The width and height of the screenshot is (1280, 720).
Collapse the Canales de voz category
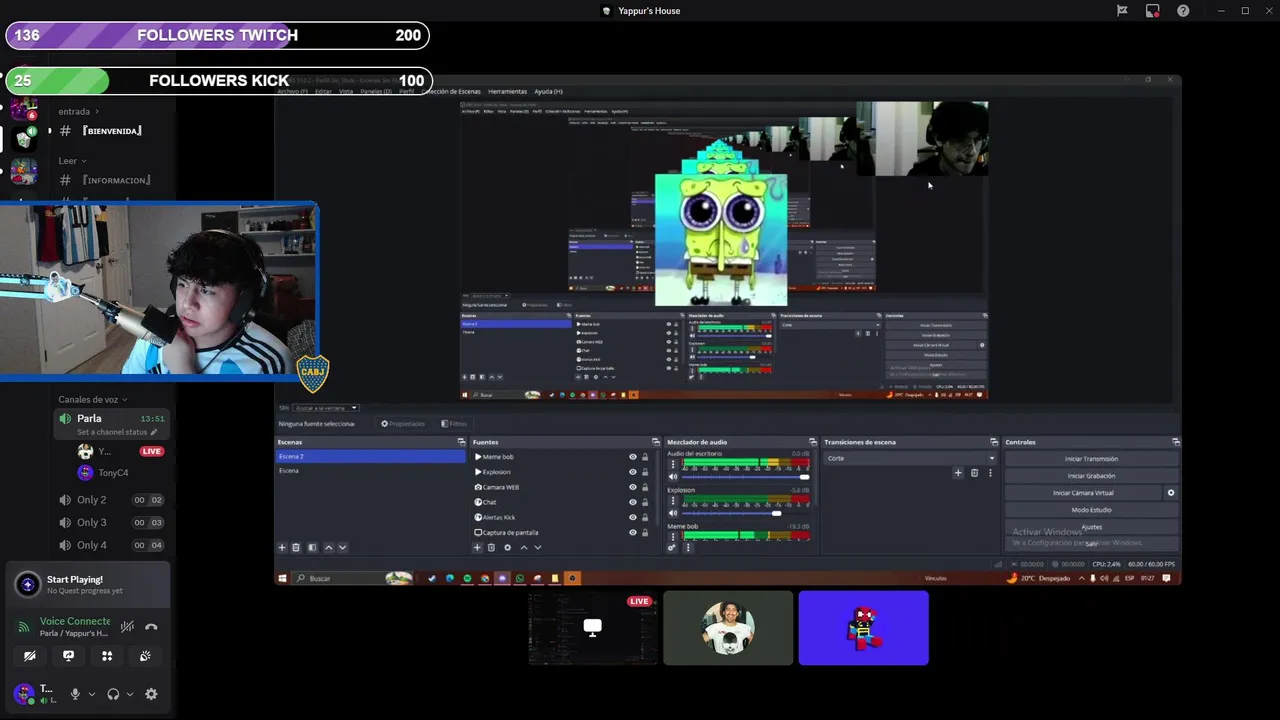pyautogui.click(x=92, y=399)
